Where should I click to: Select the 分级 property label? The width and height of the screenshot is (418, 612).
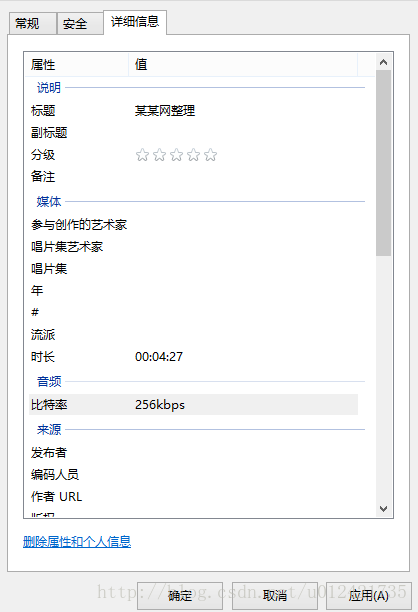click(x=43, y=155)
